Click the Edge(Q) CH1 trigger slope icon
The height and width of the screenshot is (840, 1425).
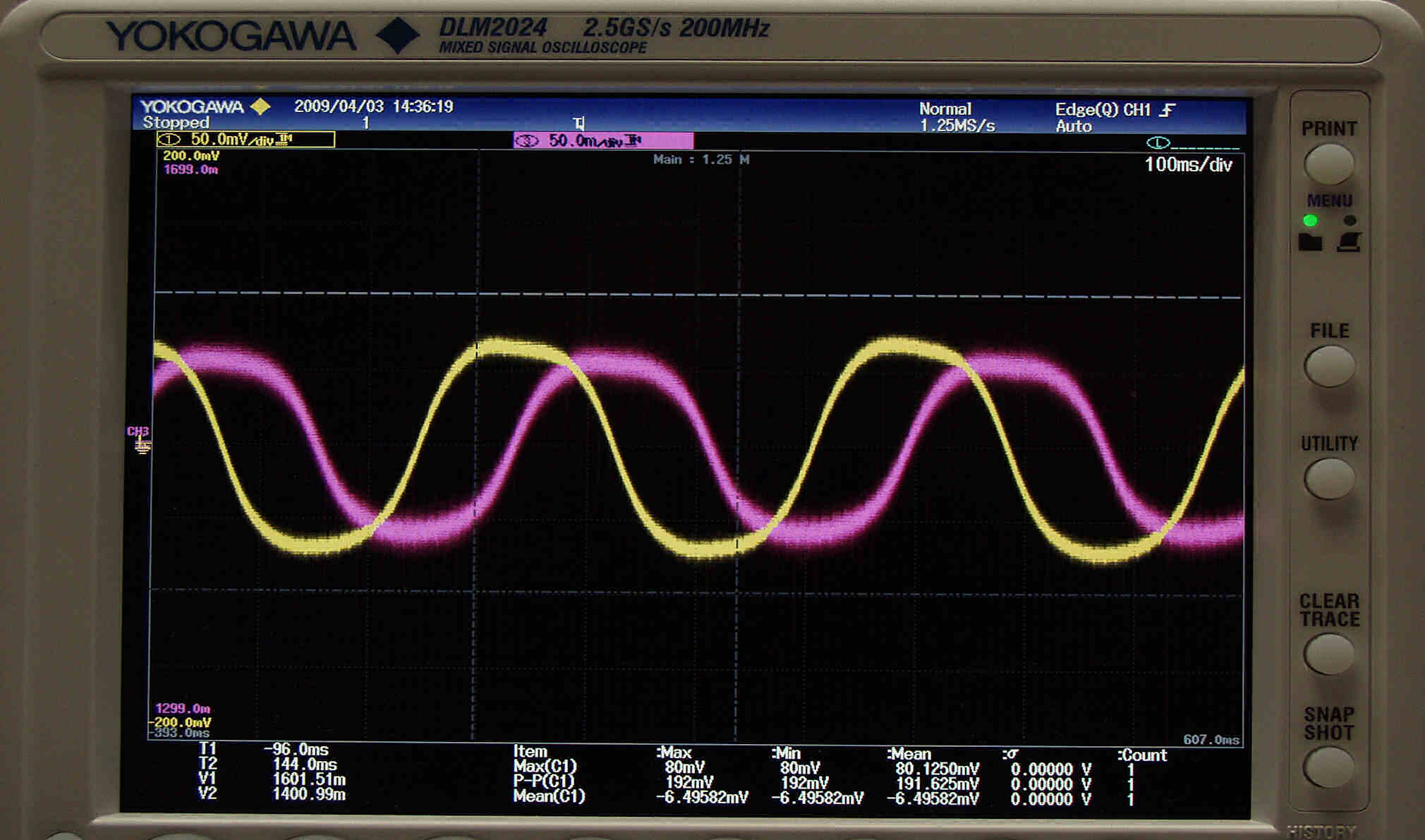(x=1168, y=110)
